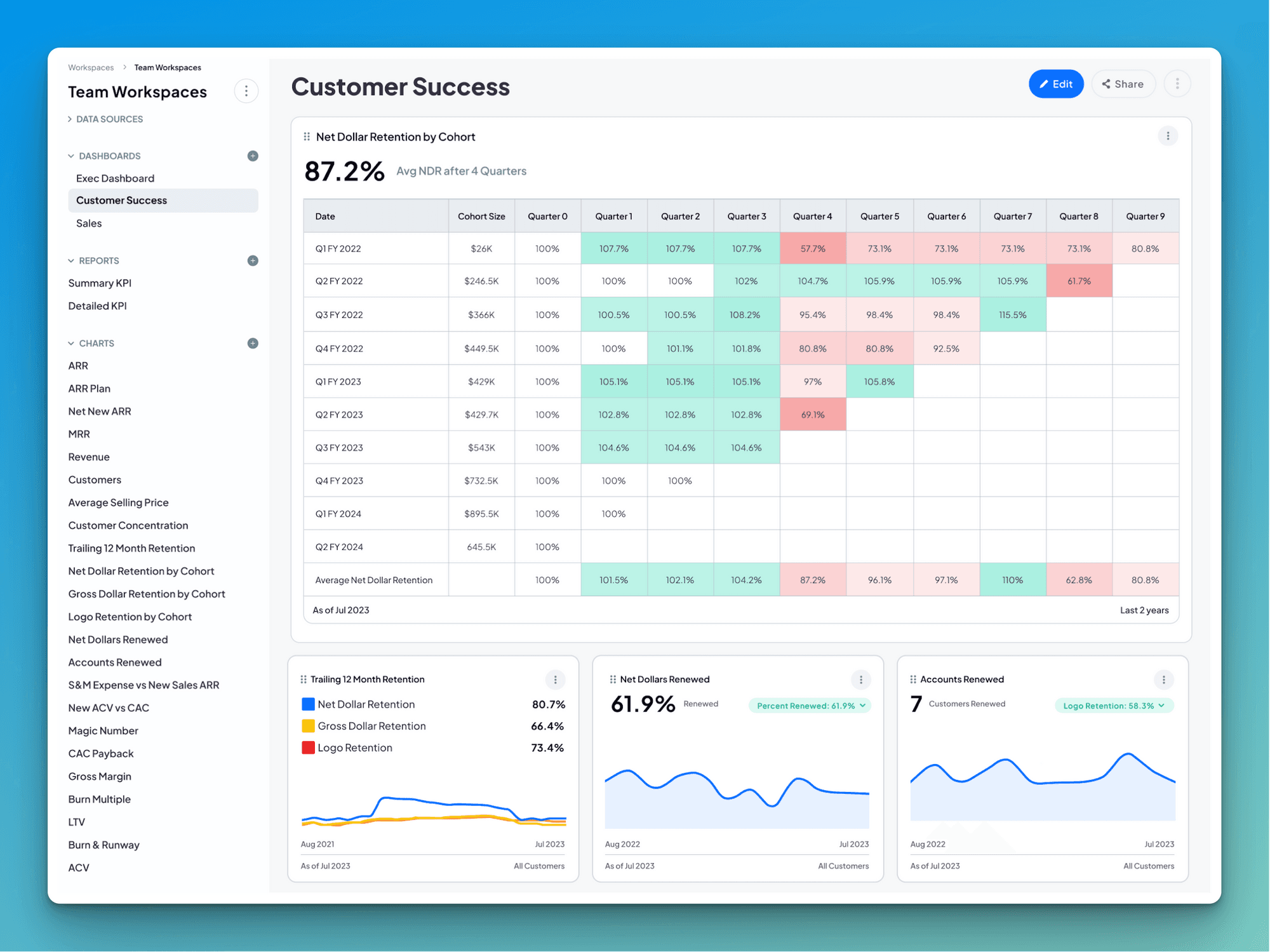
Task: Open the Sales dashboard
Action: coord(89,223)
